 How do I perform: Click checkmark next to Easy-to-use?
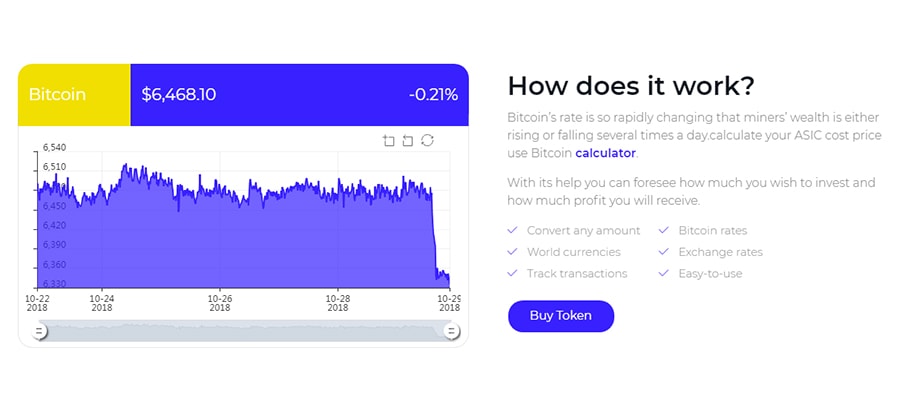tap(664, 273)
